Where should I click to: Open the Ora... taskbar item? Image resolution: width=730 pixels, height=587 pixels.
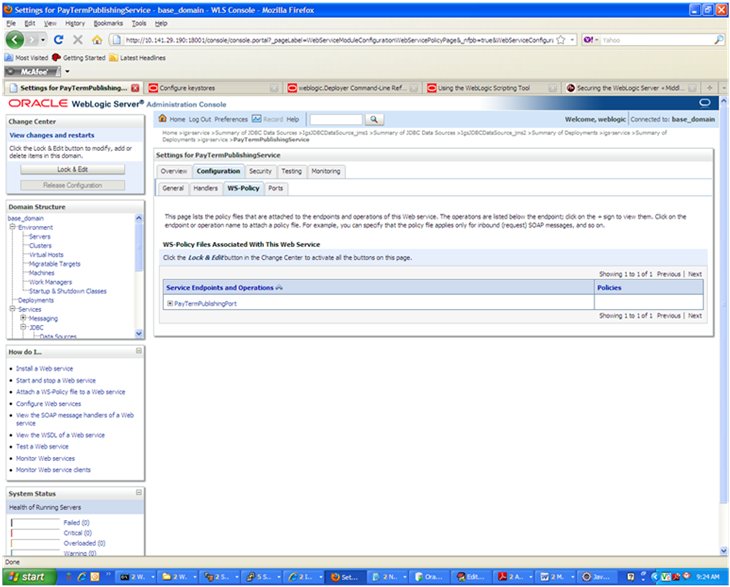coord(429,577)
